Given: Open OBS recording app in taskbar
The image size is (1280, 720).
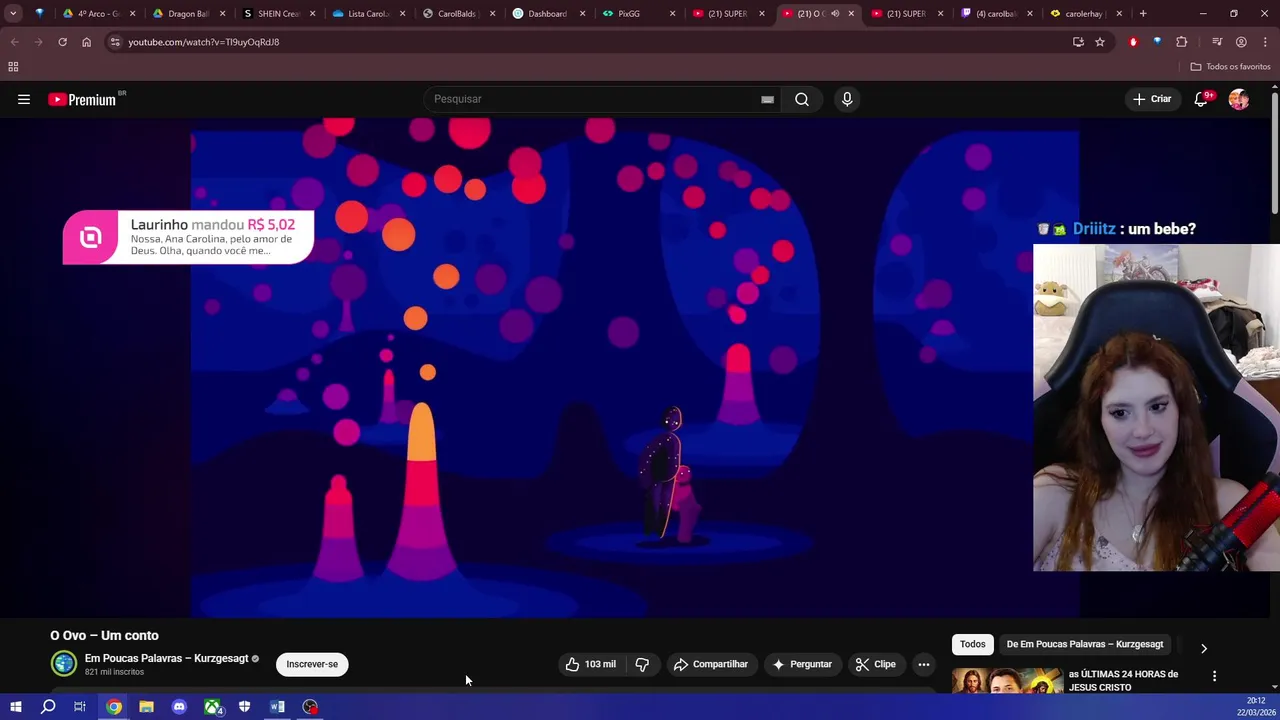Looking at the screenshot, I should (x=310, y=707).
